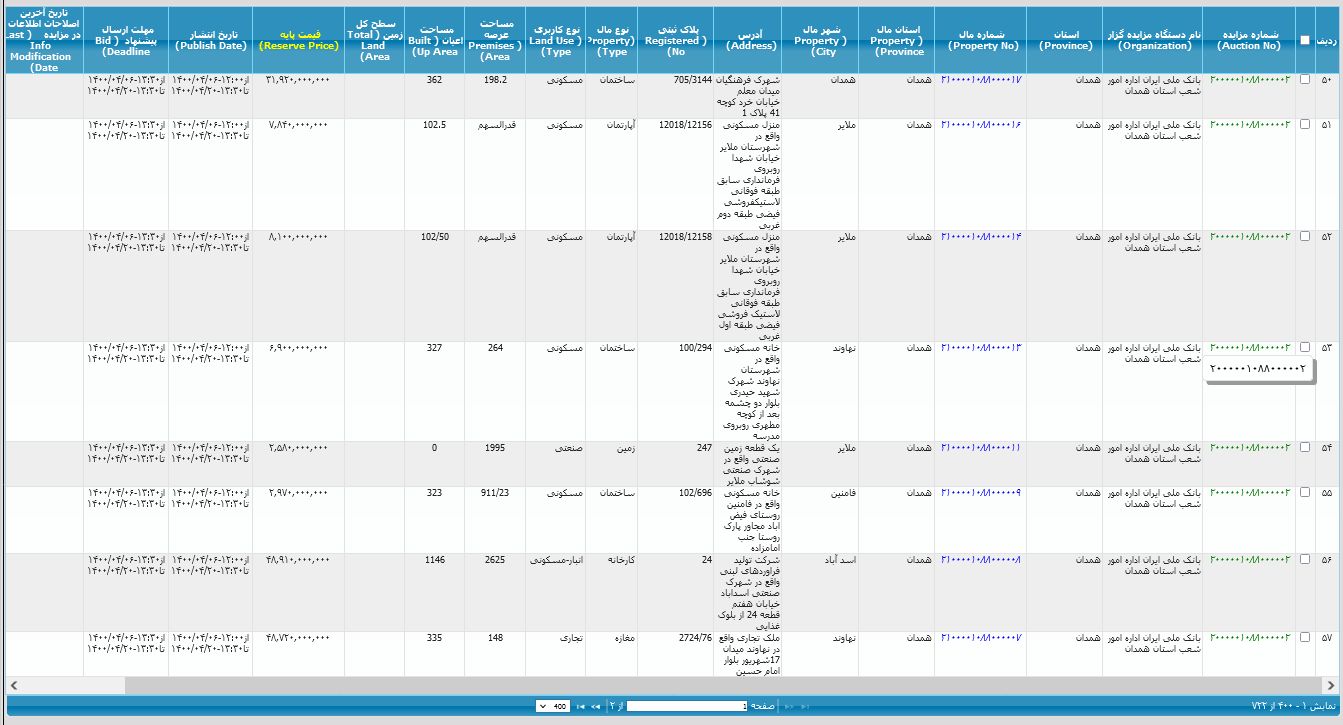Toggle the checkbox on row 56
This screenshot has height=725, width=1343.
pyautogui.click(x=1304, y=560)
